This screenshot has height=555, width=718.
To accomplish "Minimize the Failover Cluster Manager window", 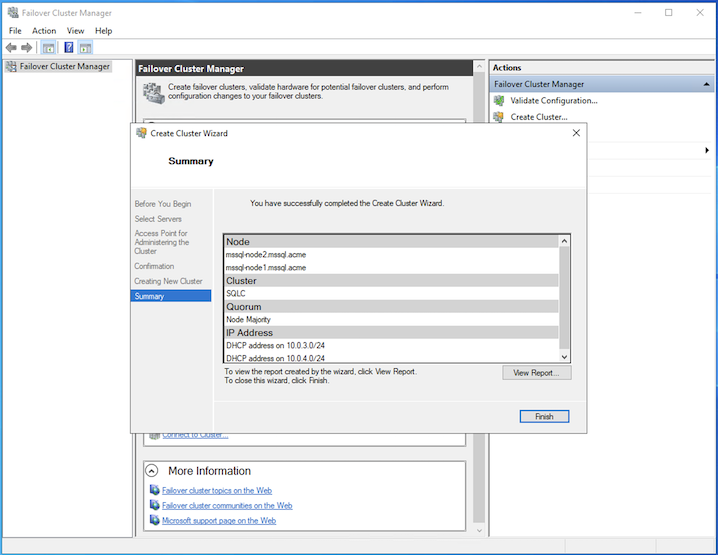I will click(637, 13).
